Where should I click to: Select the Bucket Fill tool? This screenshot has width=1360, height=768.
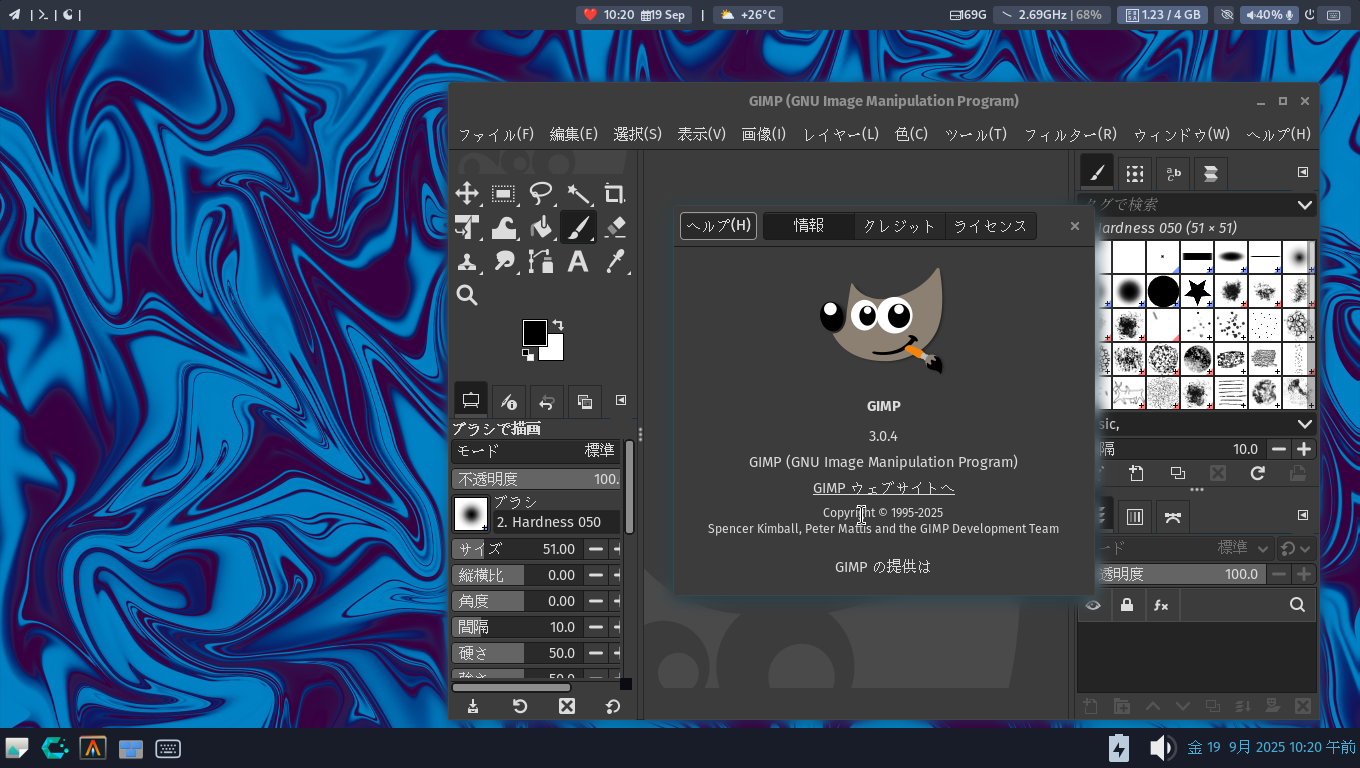[x=541, y=228]
